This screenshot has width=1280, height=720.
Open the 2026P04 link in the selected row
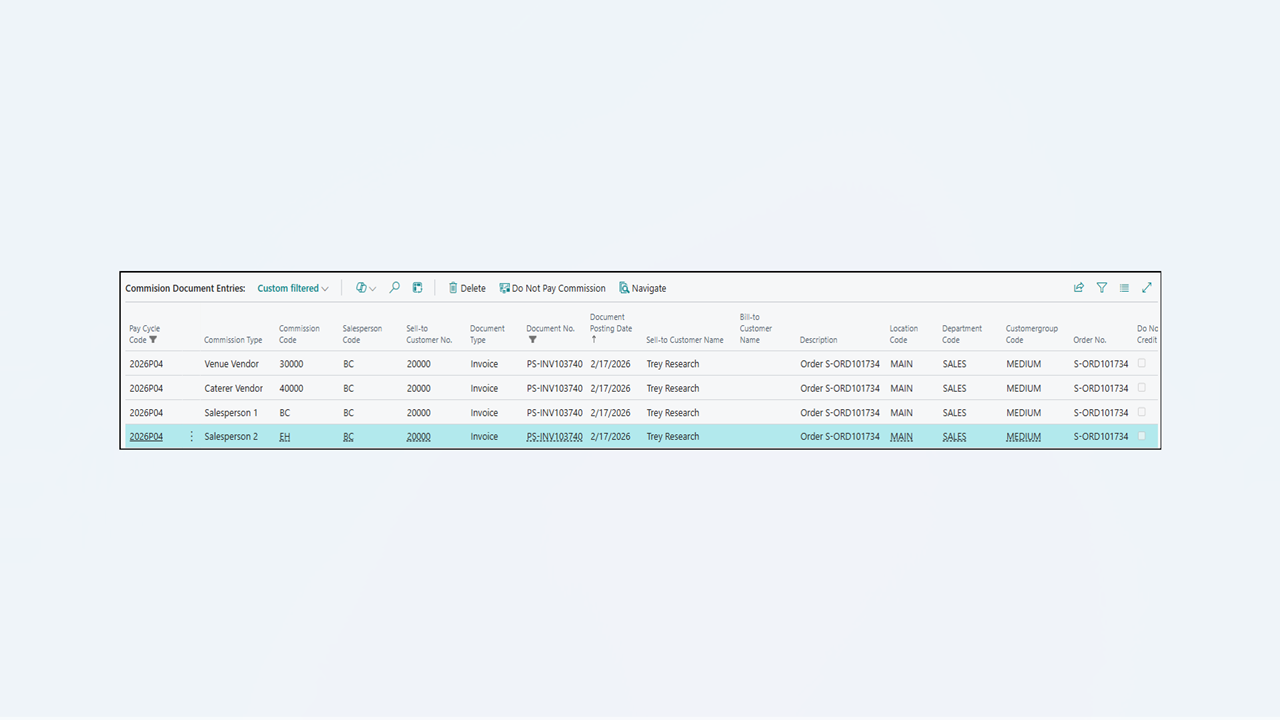146,437
